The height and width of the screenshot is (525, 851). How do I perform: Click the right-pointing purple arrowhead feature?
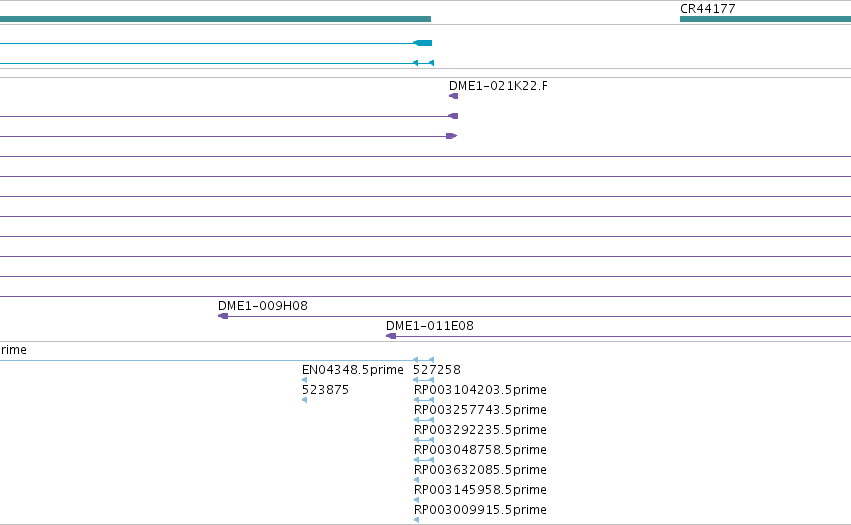point(452,136)
